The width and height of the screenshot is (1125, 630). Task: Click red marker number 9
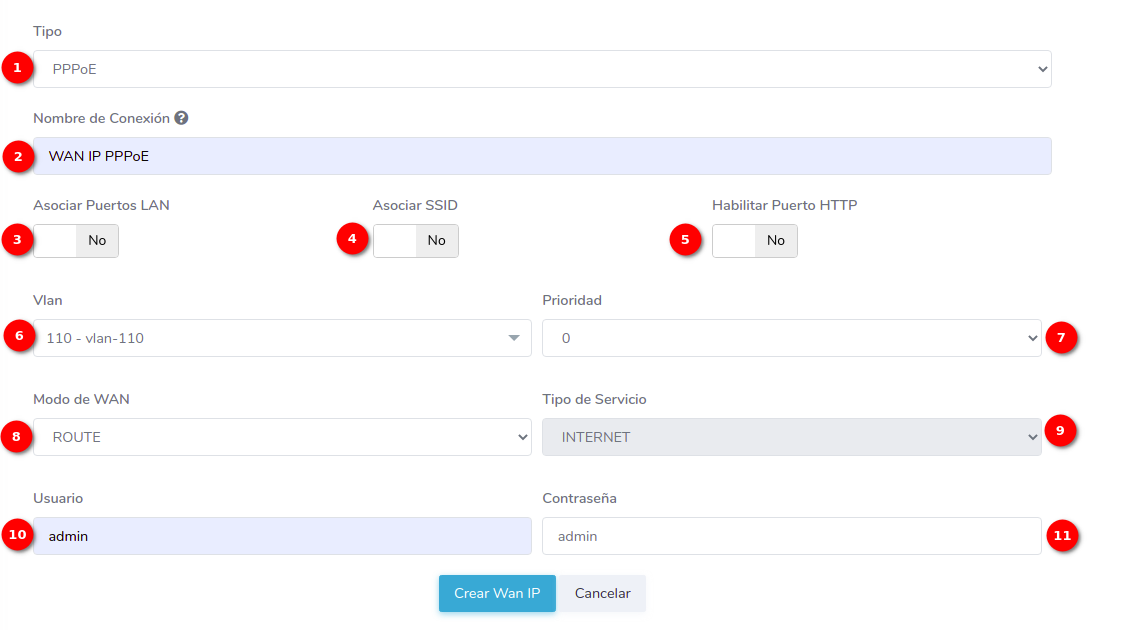pyautogui.click(x=1059, y=430)
